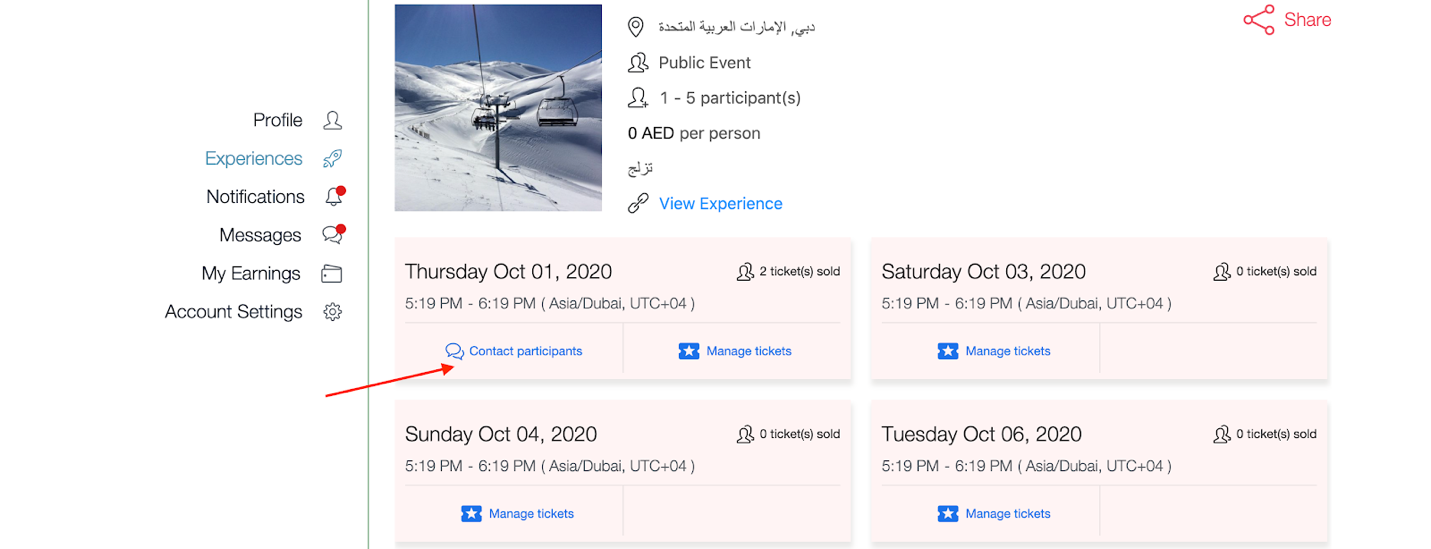Manage tickets for Tuesday Oct 06, 2020

click(x=995, y=514)
